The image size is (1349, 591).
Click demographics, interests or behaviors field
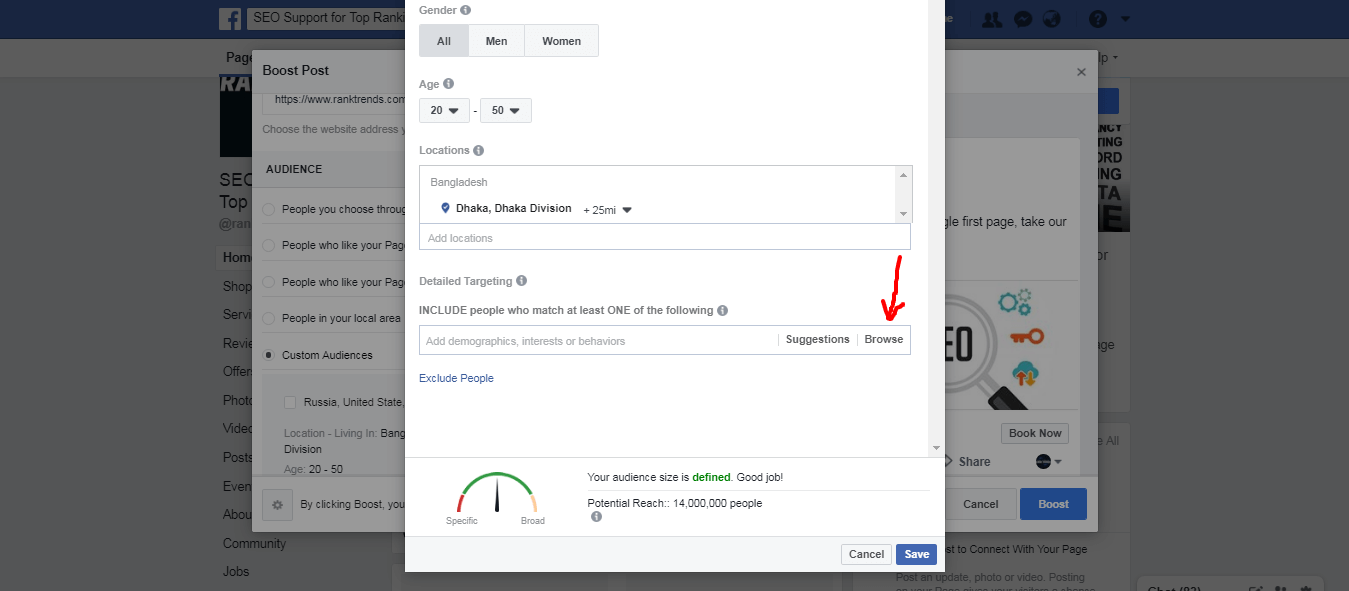598,340
